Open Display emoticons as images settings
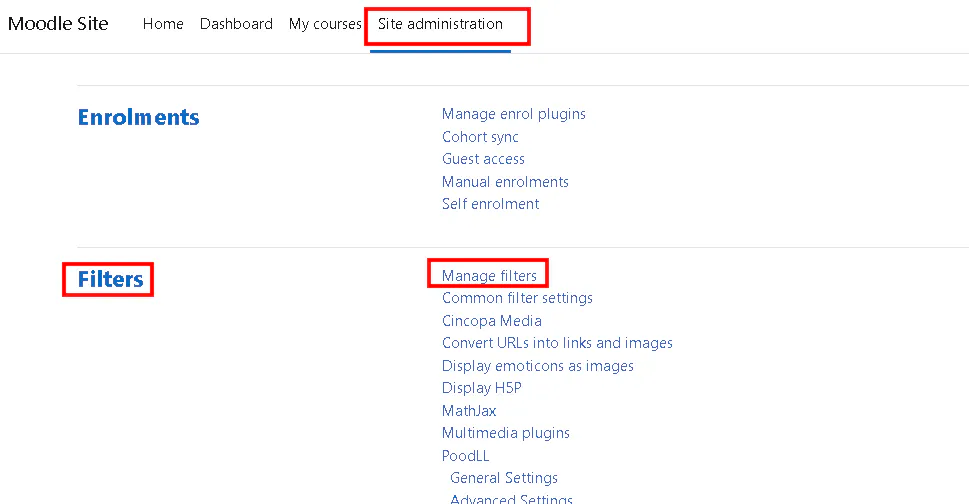Viewport: 969px width, 504px height. click(x=538, y=366)
